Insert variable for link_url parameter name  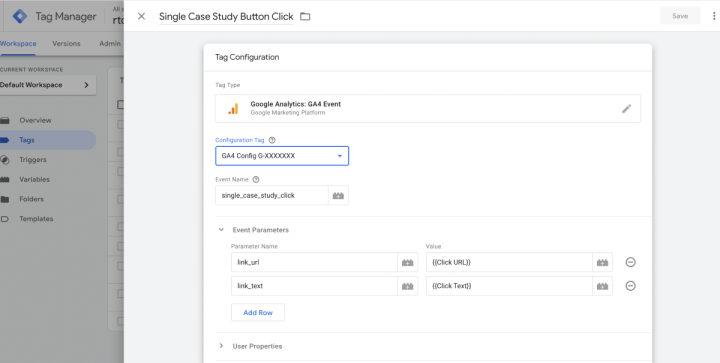[x=408, y=262]
